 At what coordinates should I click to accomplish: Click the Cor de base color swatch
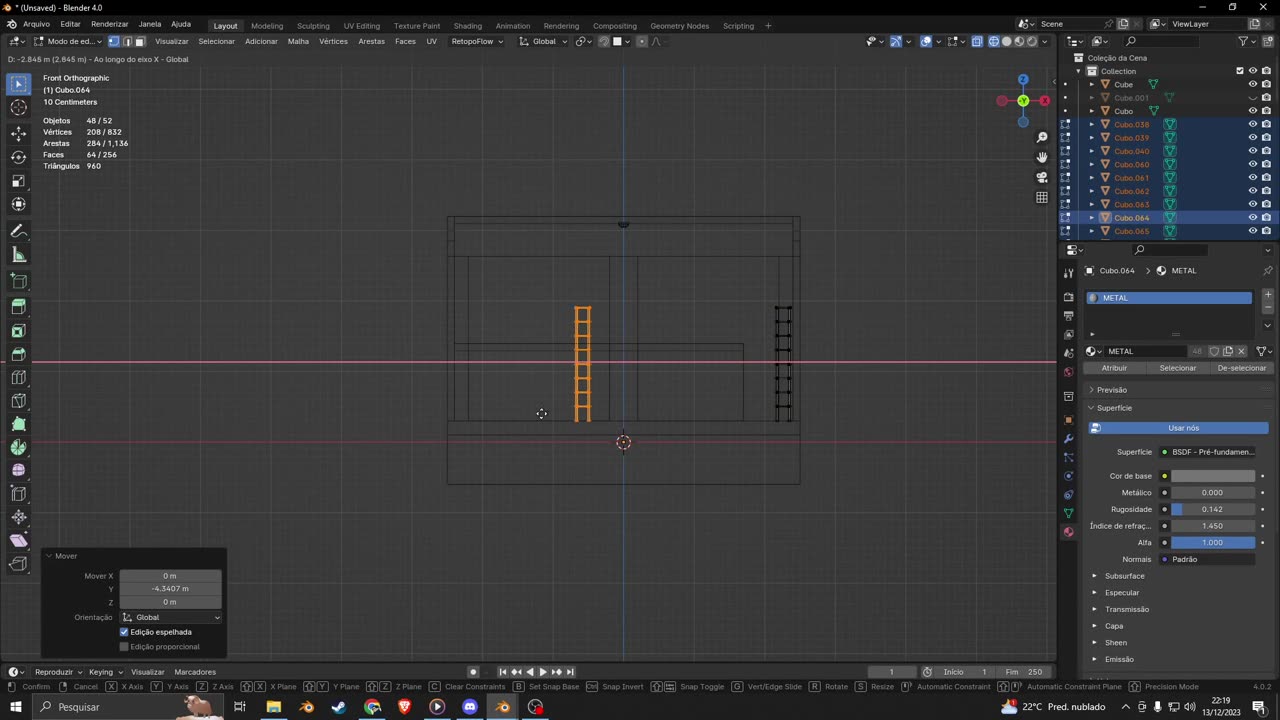[x=1213, y=476]
